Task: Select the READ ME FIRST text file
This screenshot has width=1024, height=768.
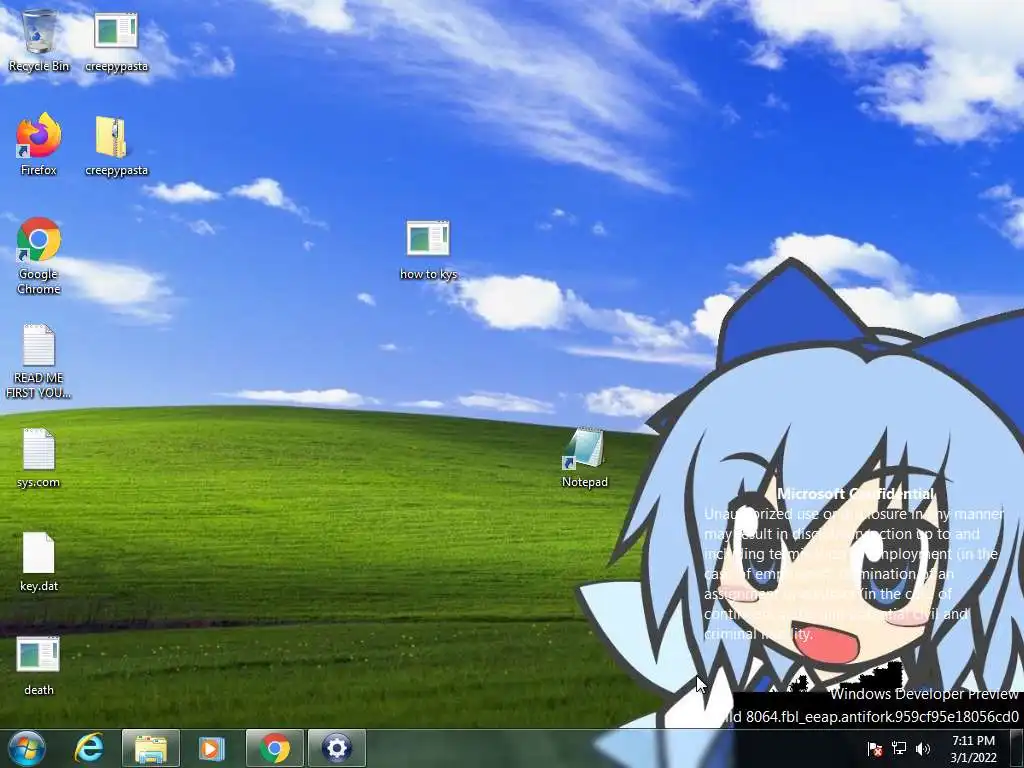Action: click(x=39, y=360)
